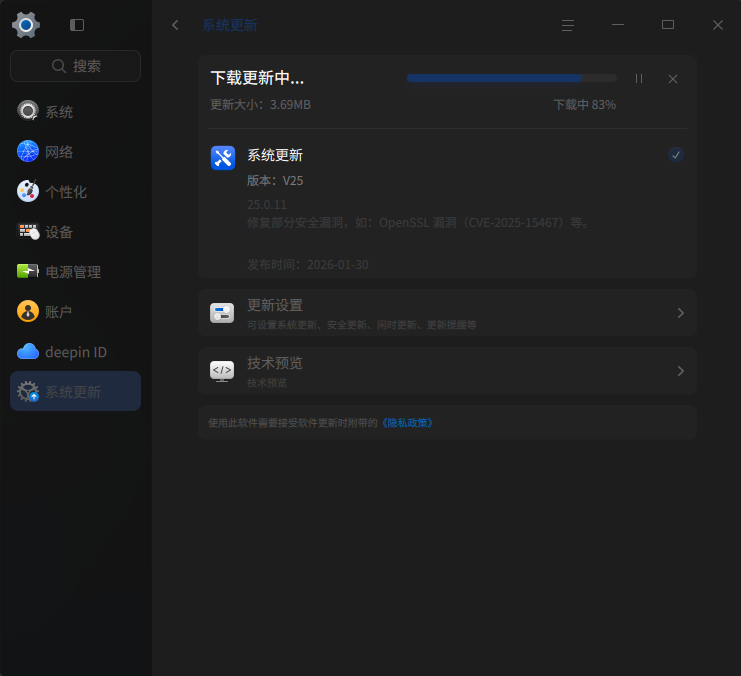
Task: Click the 更新大小：3.69MB text
Action: click(x=260, y=104)
